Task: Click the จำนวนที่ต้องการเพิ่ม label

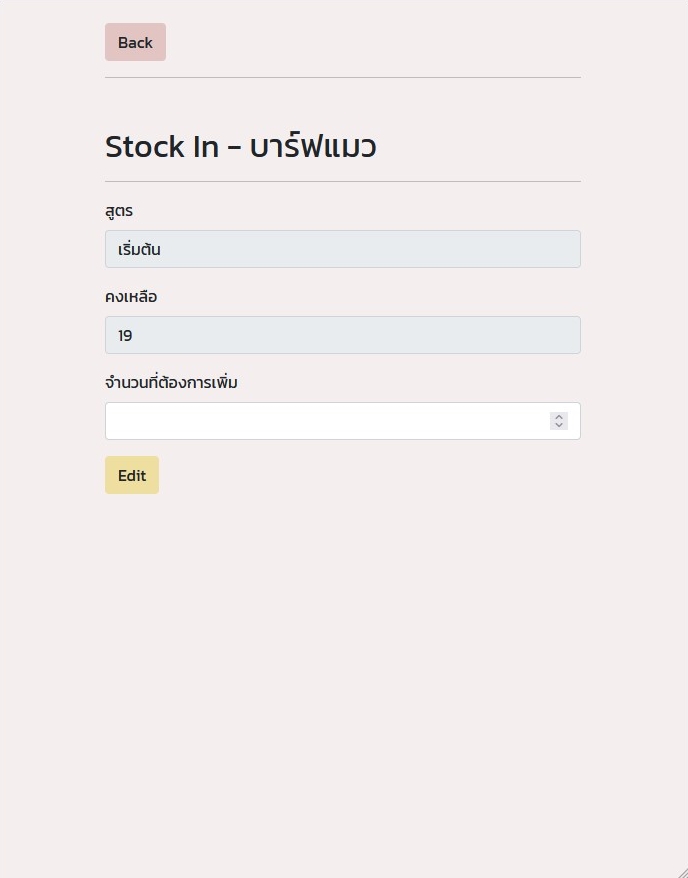Action: point(170,382)
